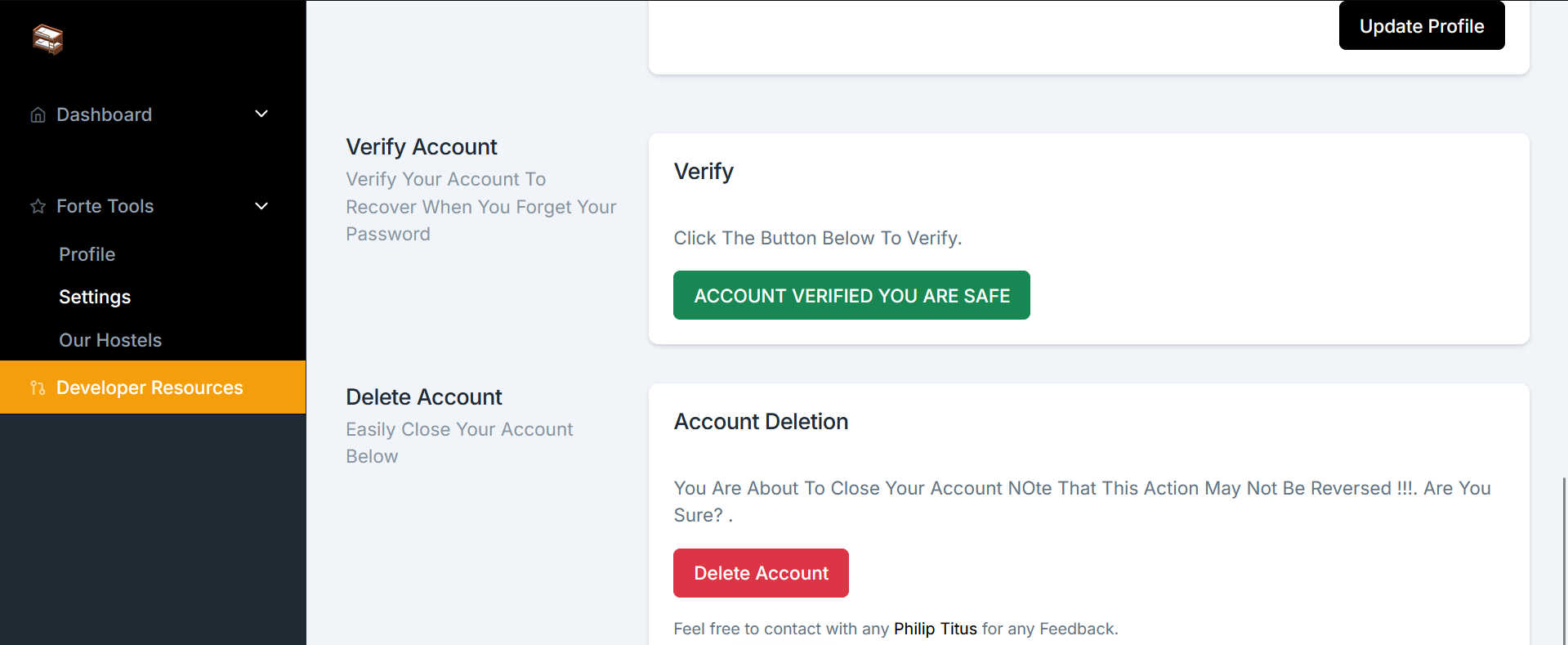
Task: Click the page vertical scrollbar
Action: pos(1564,561)
